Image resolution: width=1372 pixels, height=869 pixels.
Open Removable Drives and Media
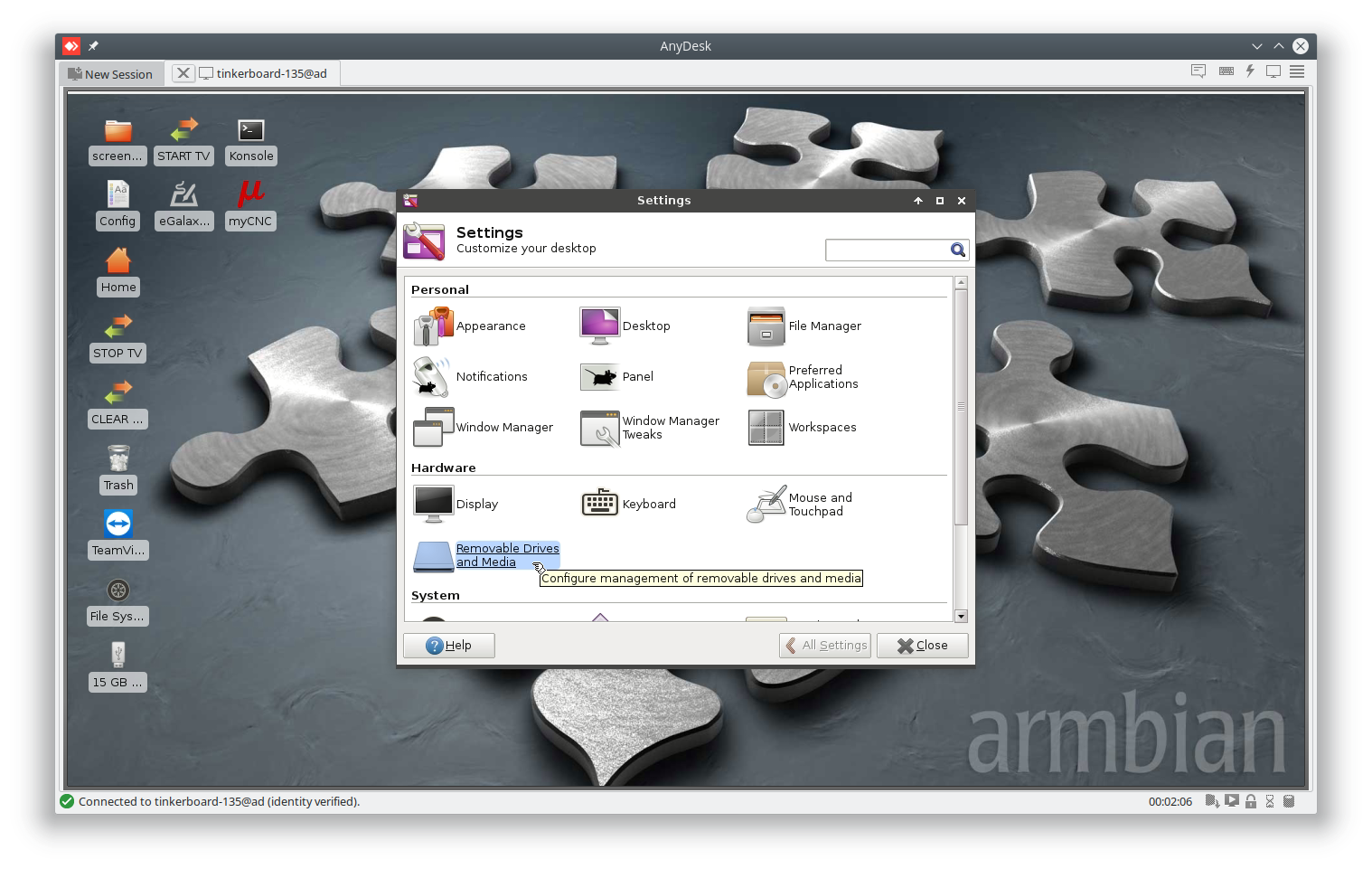pyautogui.click(x=486, y=555)
